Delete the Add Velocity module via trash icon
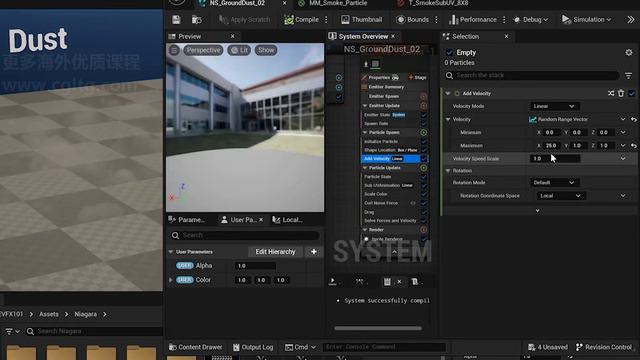The image size is (640, 360). pyautogui.click(x=621, y=93)
